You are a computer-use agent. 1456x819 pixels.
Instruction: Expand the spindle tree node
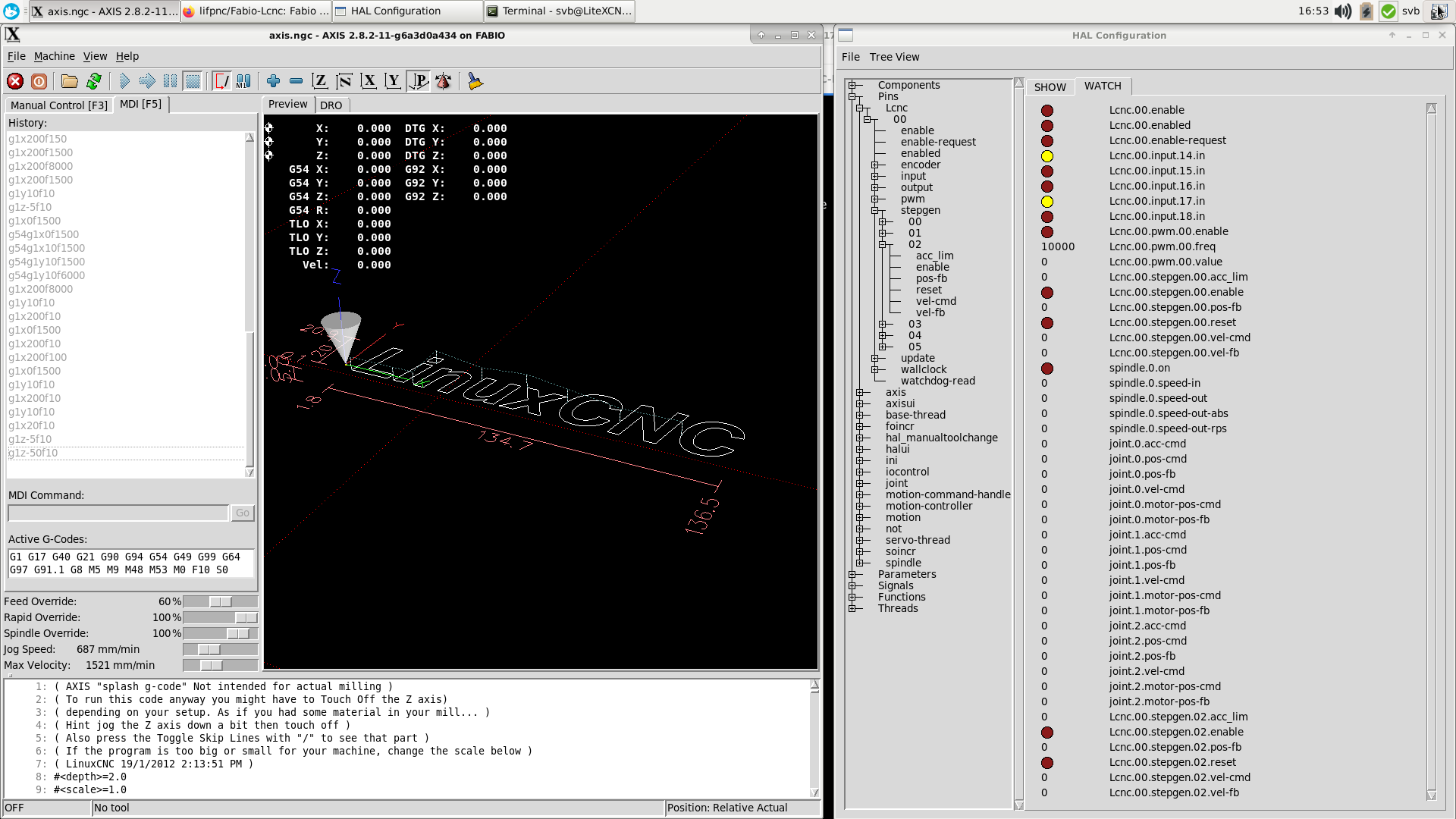pyautogui.click(x=859, y=563)
